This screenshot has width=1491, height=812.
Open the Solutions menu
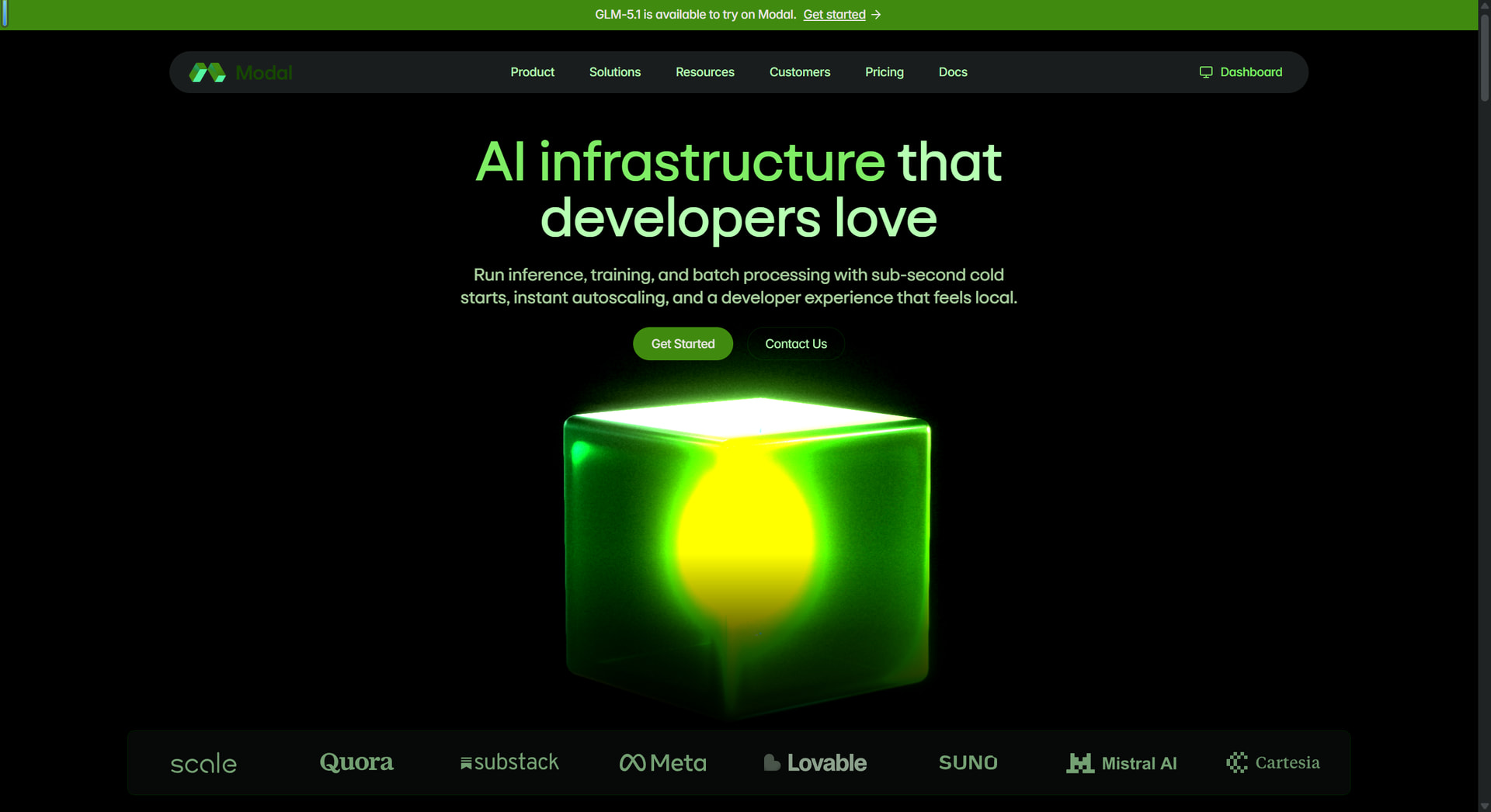coord(615,72)
